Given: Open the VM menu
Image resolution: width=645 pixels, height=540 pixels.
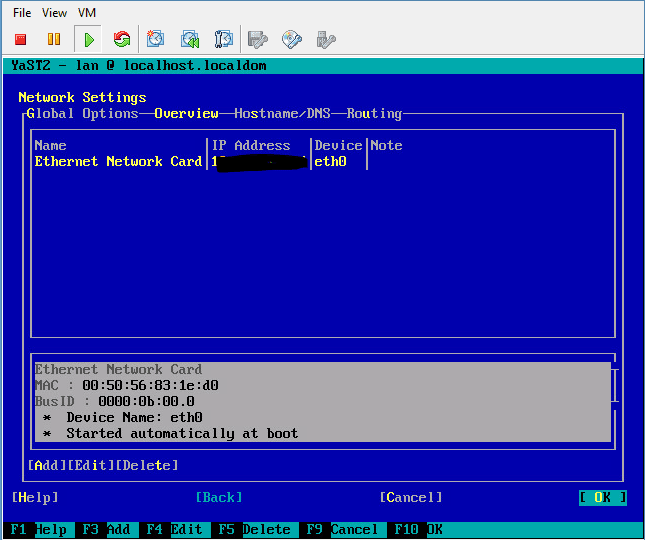Looking at the screenshot, I should point(87,13).
